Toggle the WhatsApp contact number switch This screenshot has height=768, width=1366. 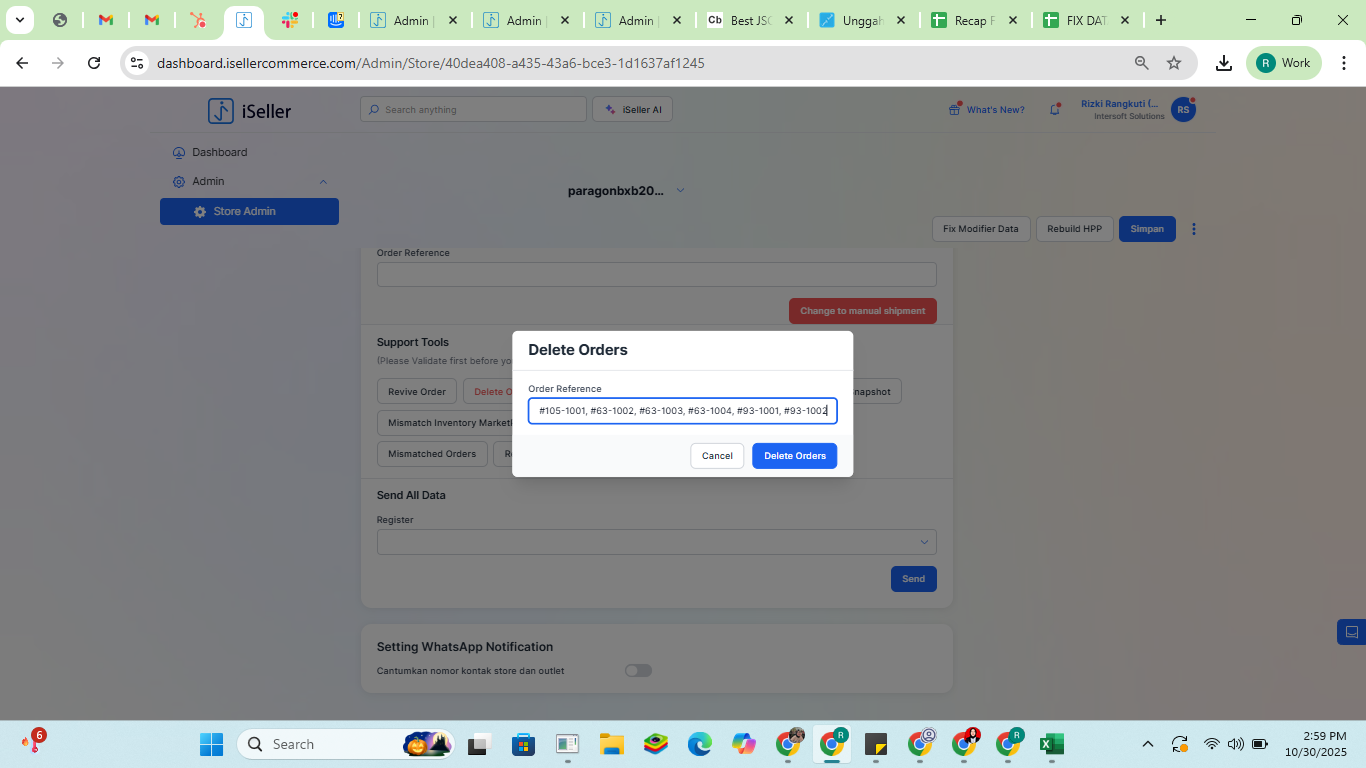point(638,671)
